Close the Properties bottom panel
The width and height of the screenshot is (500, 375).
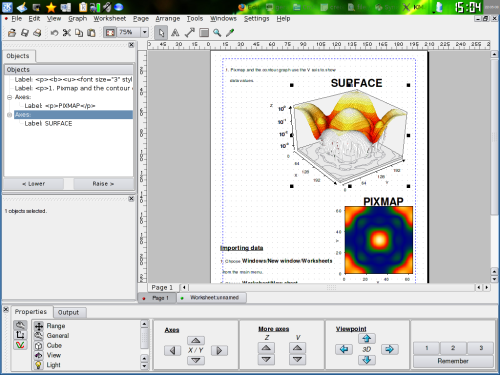coord(6,310)
